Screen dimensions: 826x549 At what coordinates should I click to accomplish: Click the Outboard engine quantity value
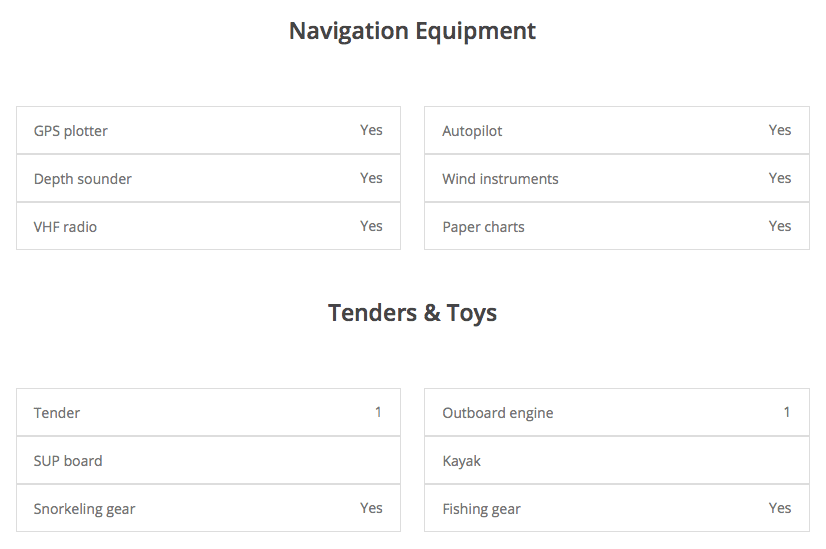point(787,412)
